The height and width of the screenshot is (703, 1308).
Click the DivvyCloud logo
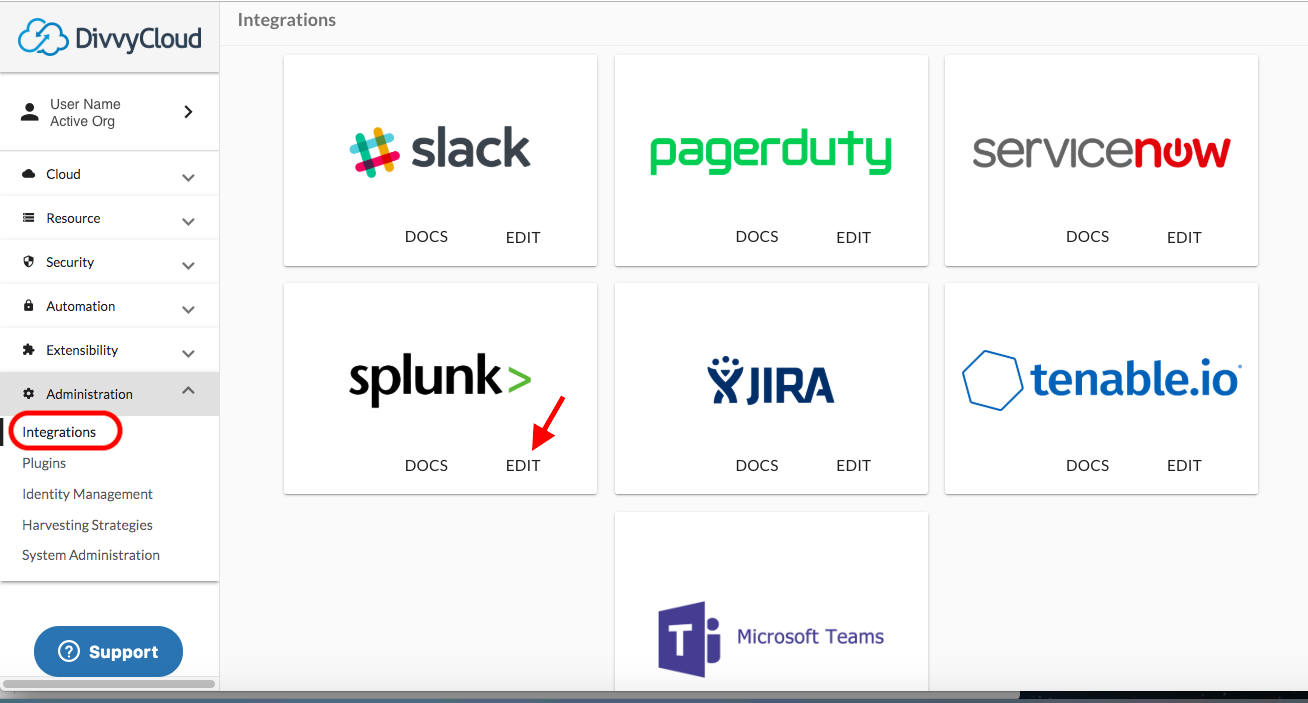(x=110, y=37)
